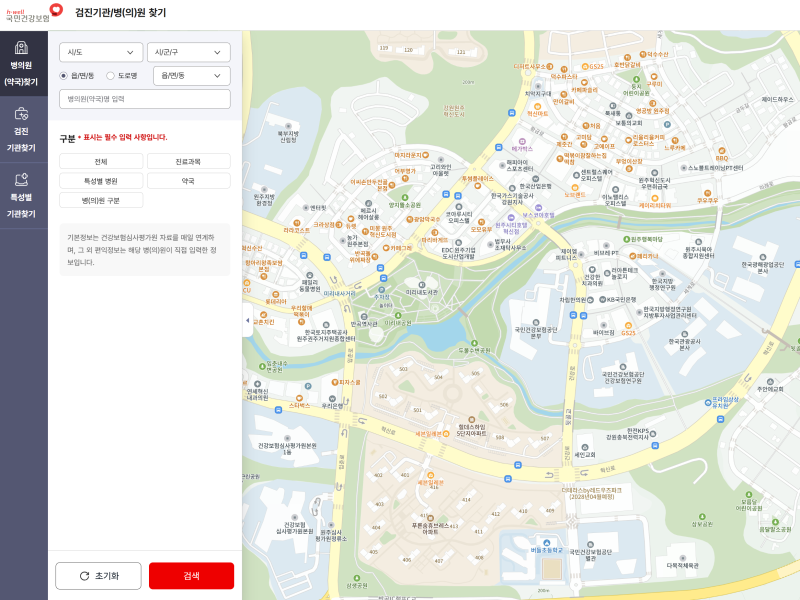Screen dimensions: 800x600
Task: Choose the 약국 category option
Action: pyautogui.click(x=189, y=181)
